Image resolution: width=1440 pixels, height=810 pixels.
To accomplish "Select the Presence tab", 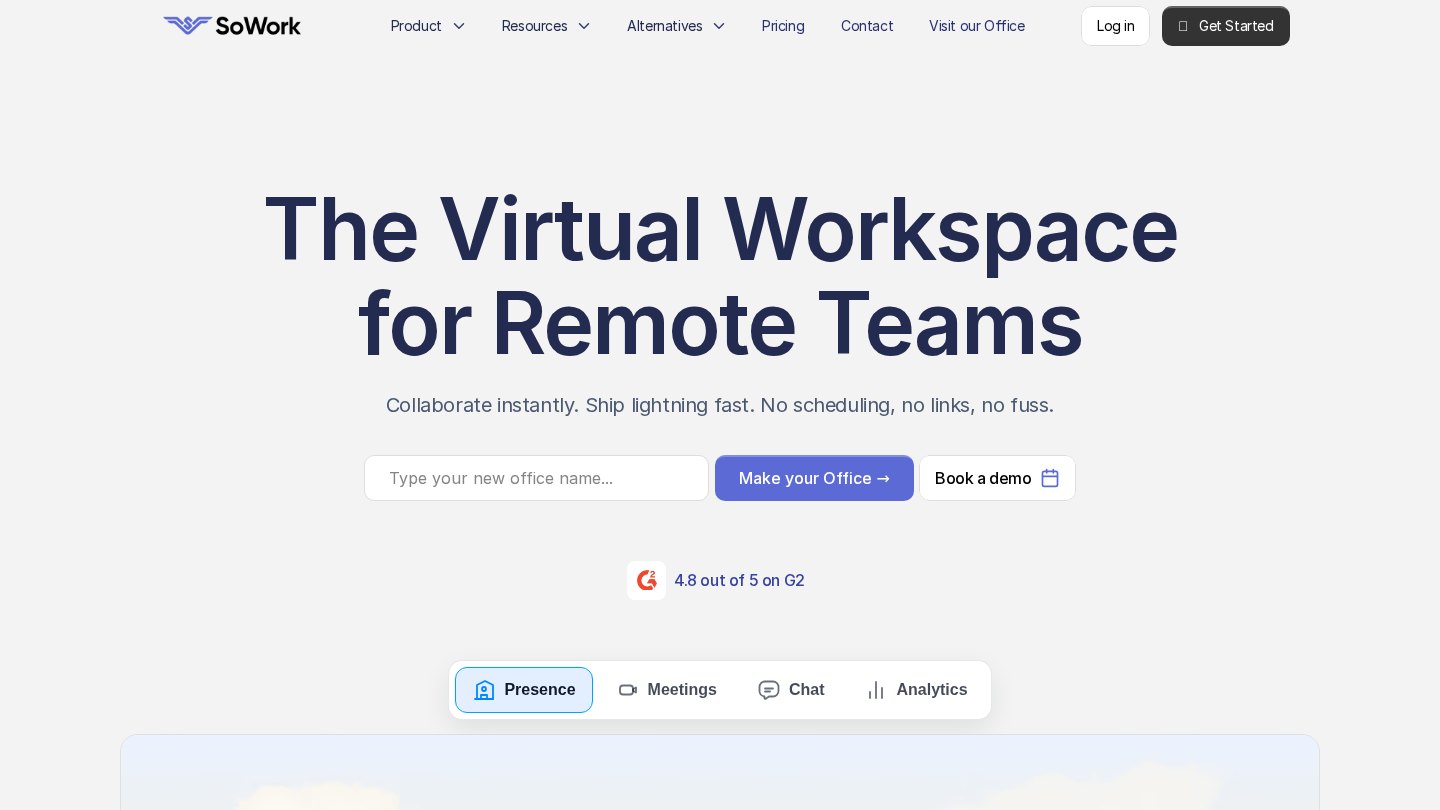I will (x=524, y=690).
